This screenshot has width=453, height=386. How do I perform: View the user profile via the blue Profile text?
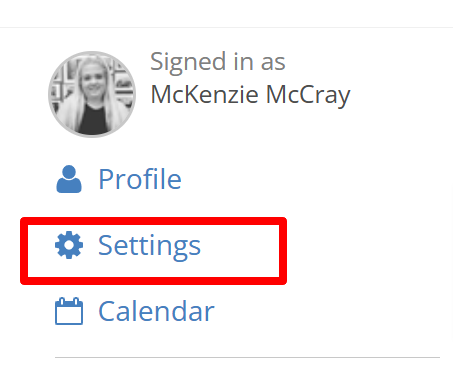click(140, 179)
